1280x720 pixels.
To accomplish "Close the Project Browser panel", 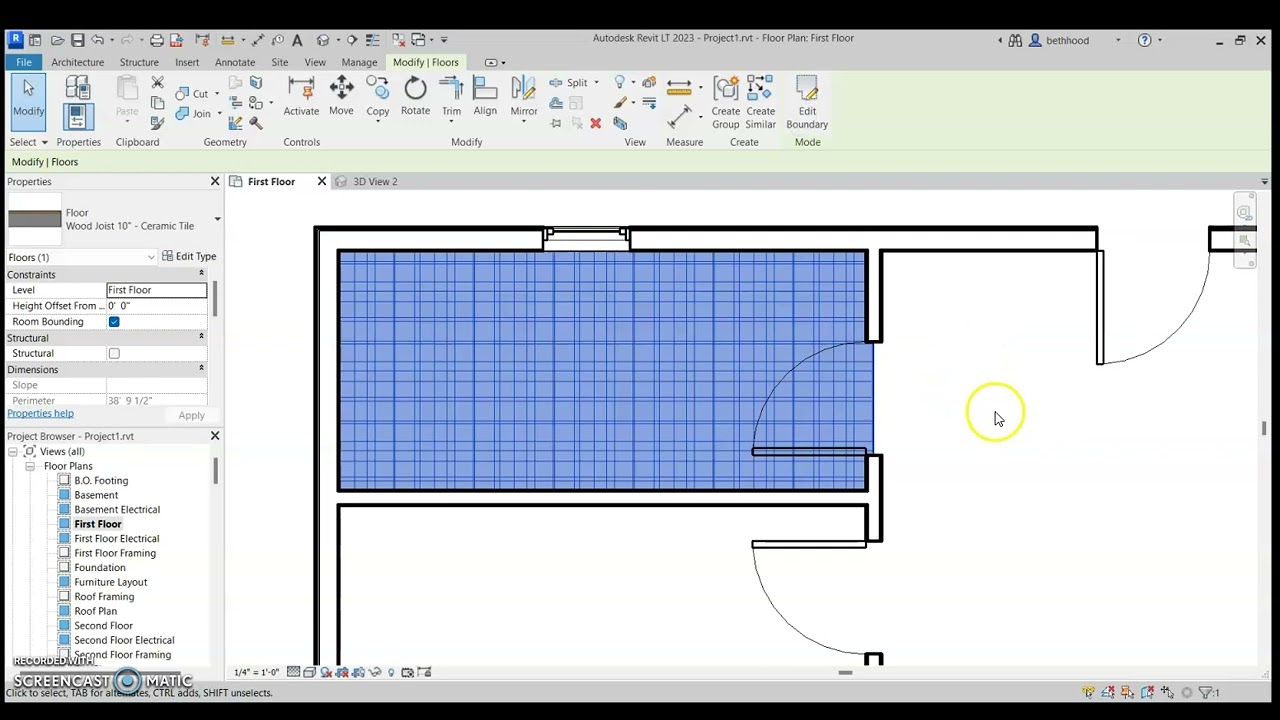I will (214, 436).
